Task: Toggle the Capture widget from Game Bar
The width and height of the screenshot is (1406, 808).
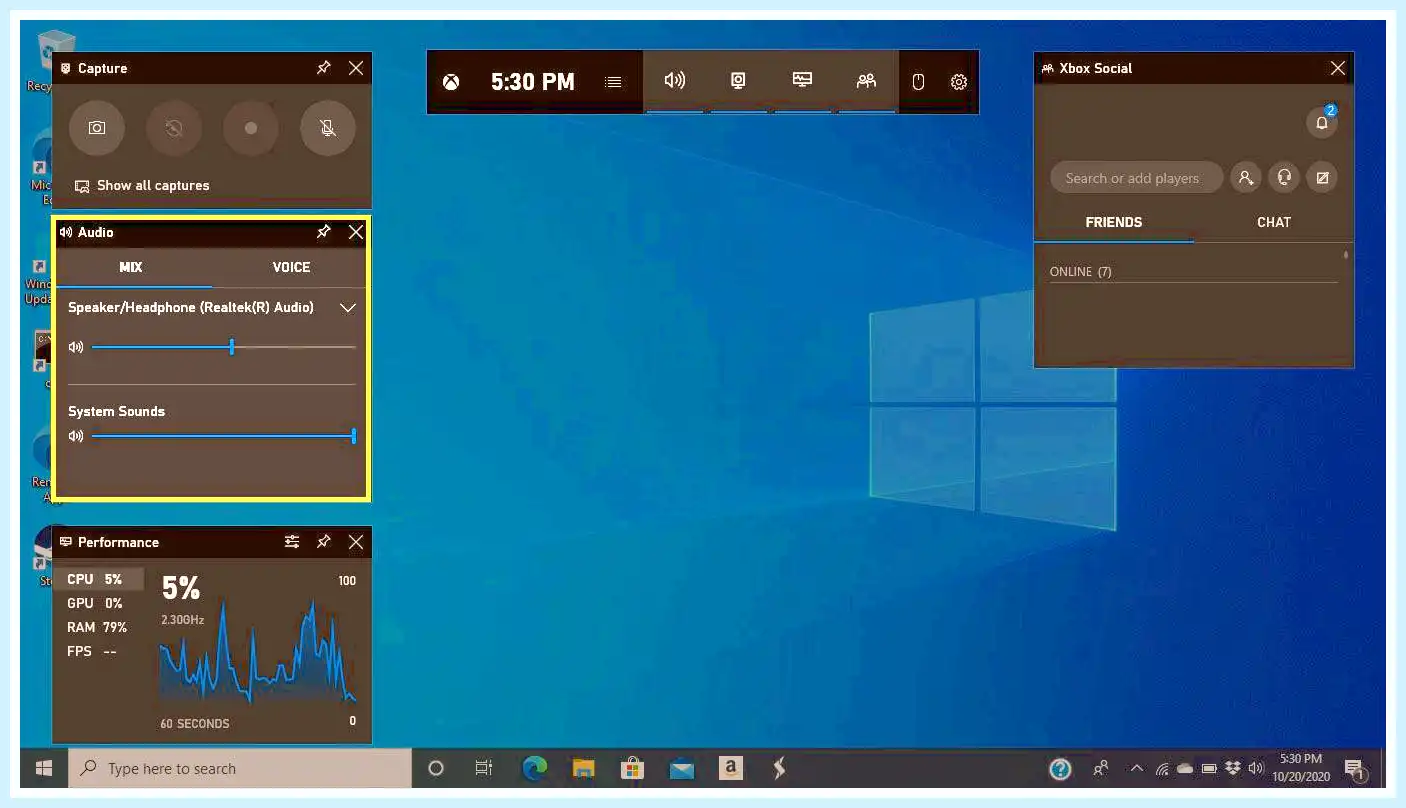Action: [x=739, y=81]
